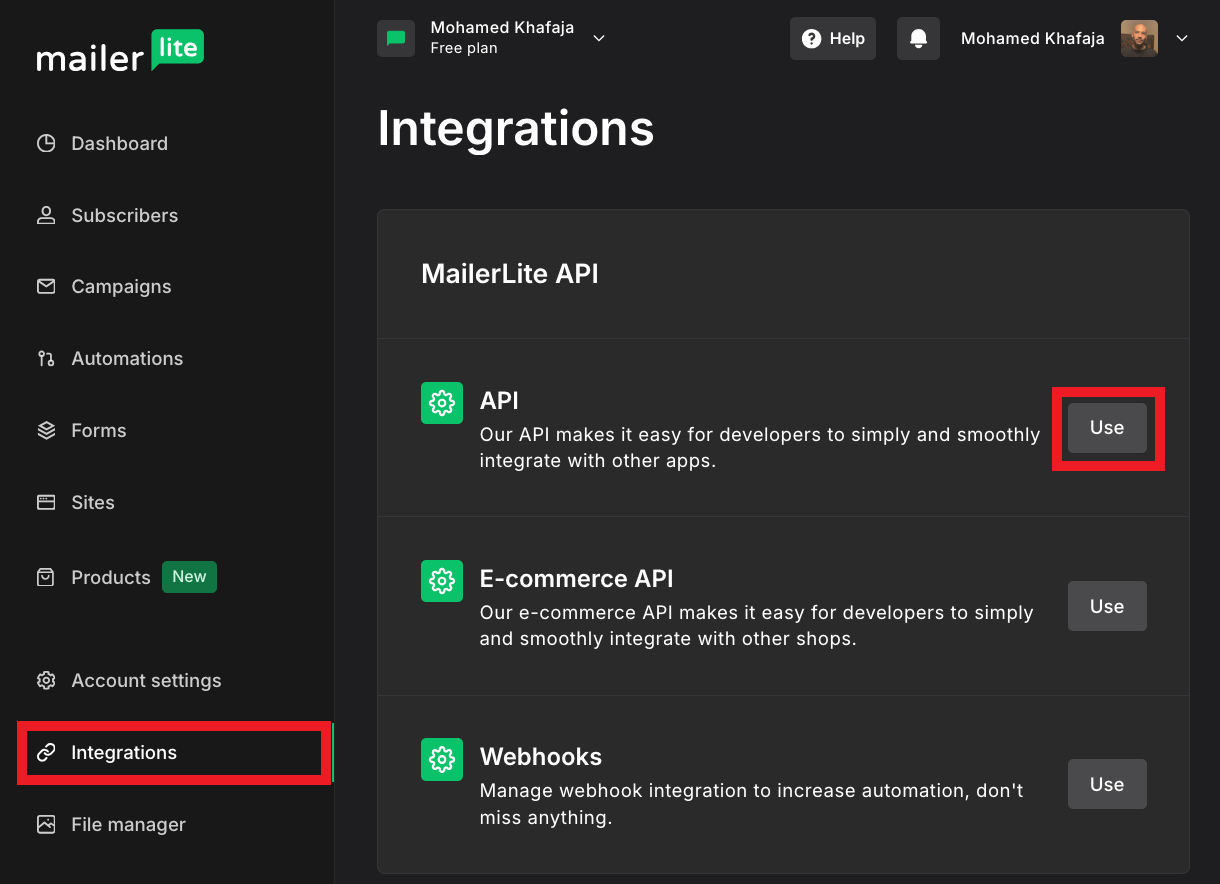Click the Sites browser icon
This screenshot has width=1220, height=884.
point(46,502)
